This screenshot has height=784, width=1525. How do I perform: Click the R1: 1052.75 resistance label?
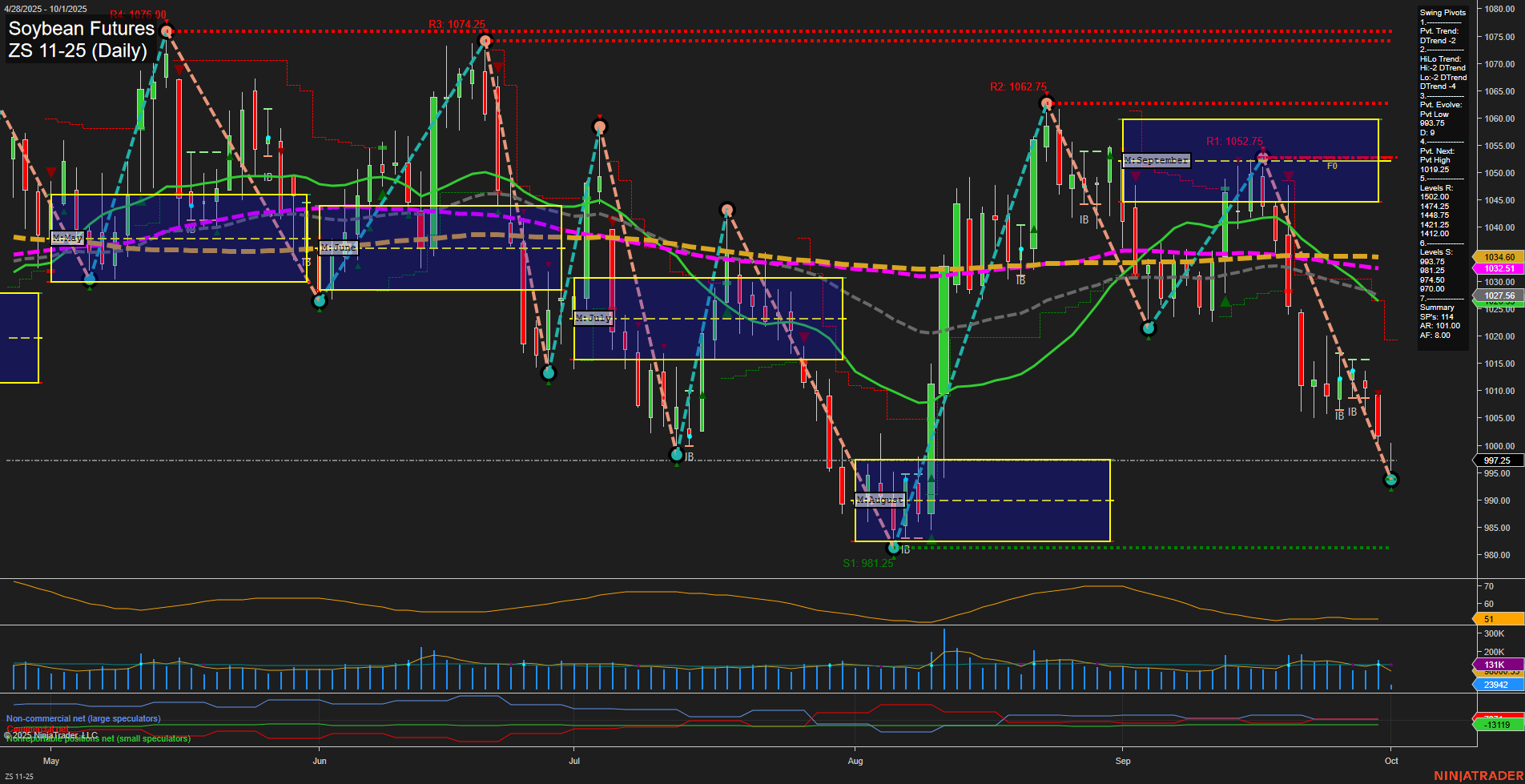coord(1234,141)
